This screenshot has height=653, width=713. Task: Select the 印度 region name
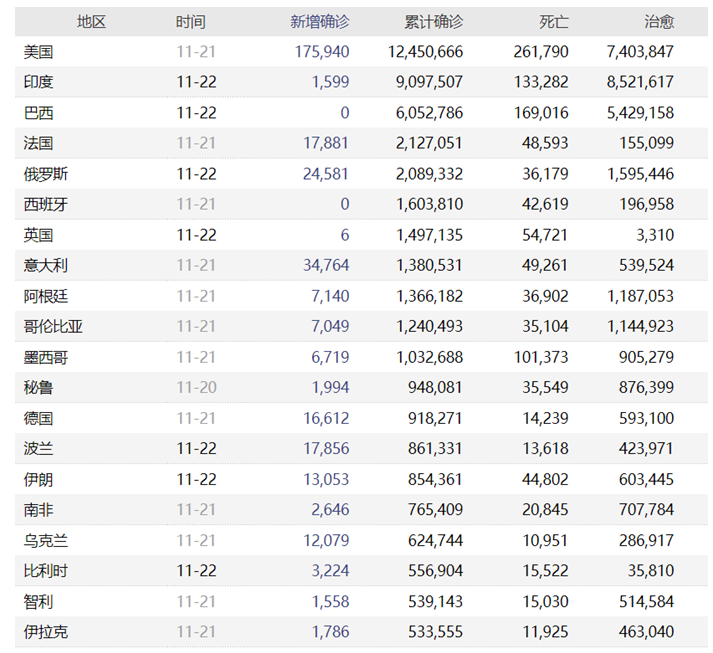pos(38,82)
